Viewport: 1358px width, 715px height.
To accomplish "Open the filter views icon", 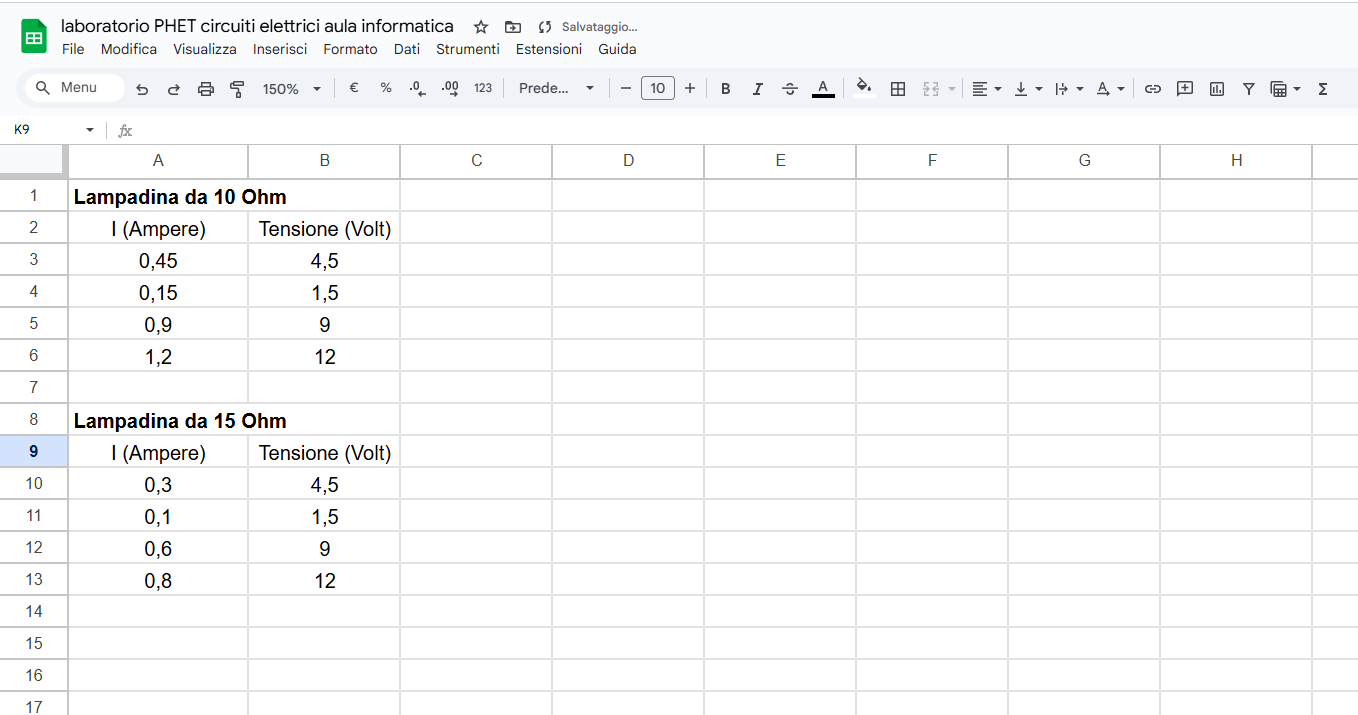I will coord(1278,89).
